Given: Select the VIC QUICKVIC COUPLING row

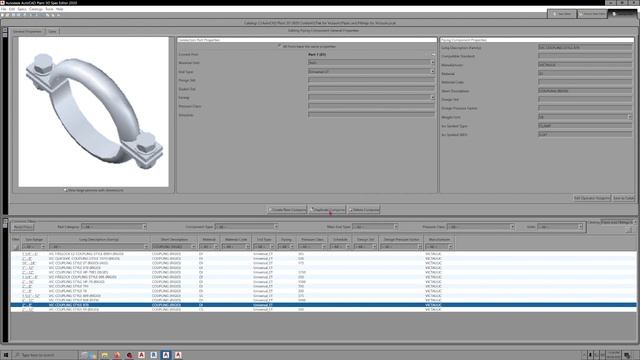Looking at the screenshot, I should point(323,259).
